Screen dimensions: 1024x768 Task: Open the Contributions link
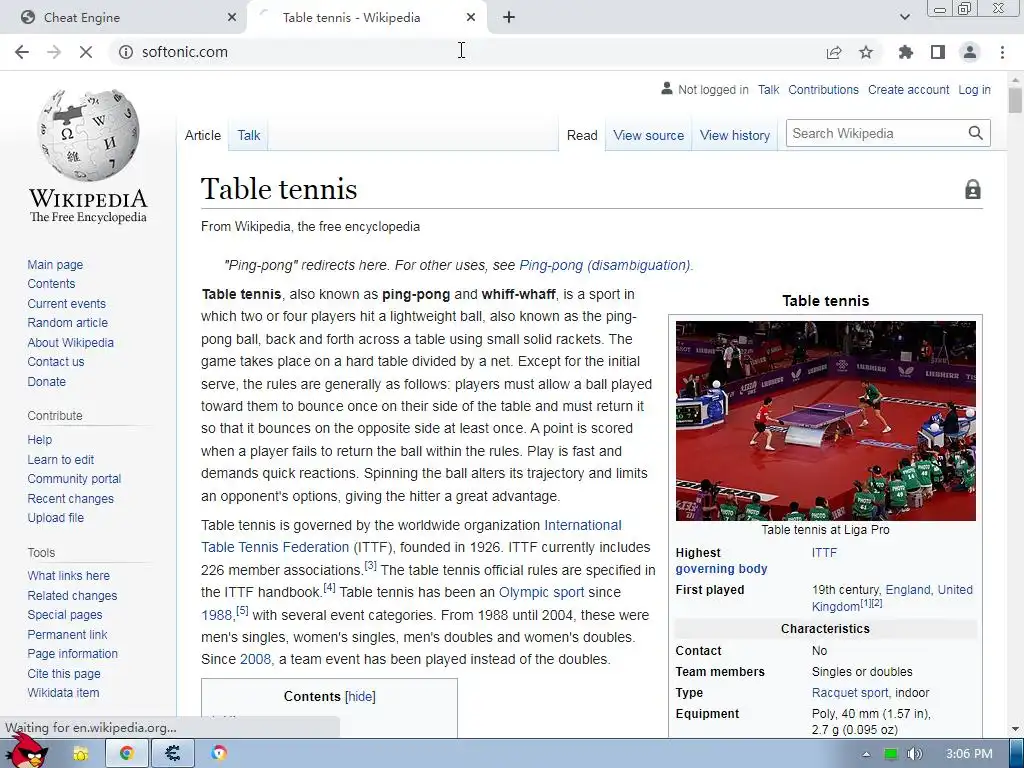click(823, 89)
